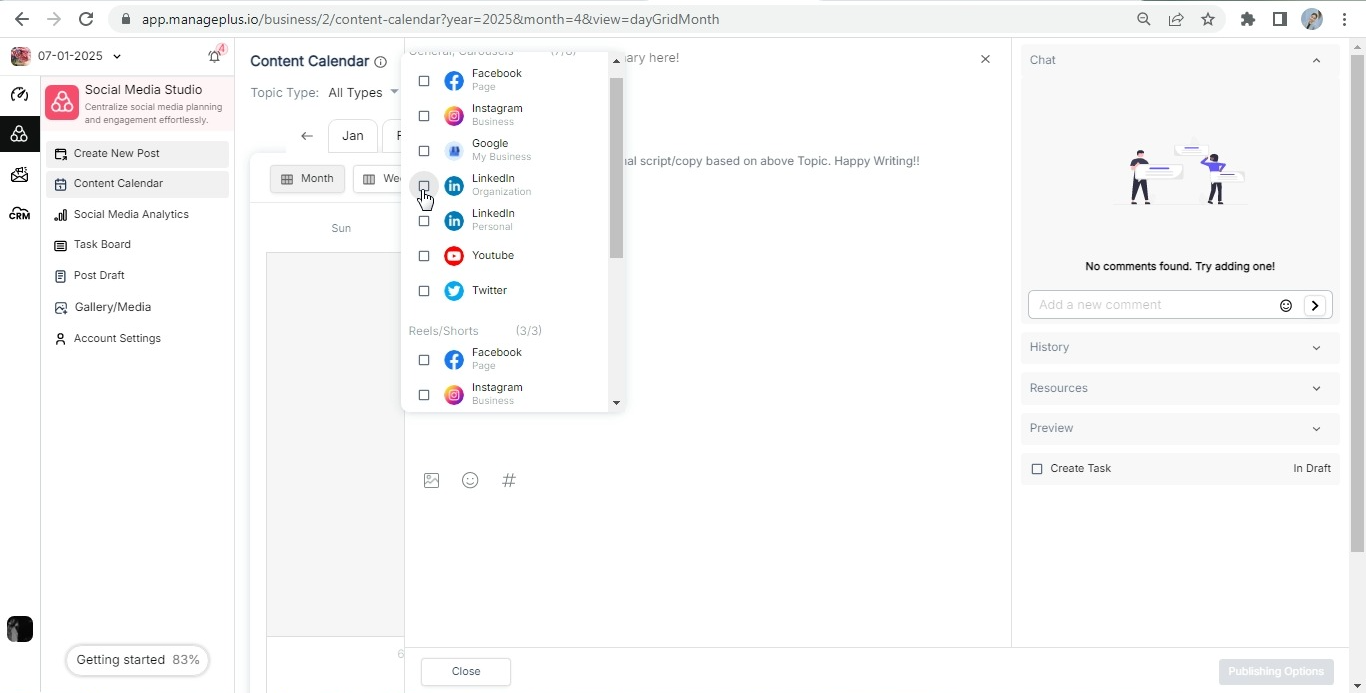Viewport: 1366px width, 693px height.
Task: Click the Twitter channel icon
Action: click(x=454, y=291)
